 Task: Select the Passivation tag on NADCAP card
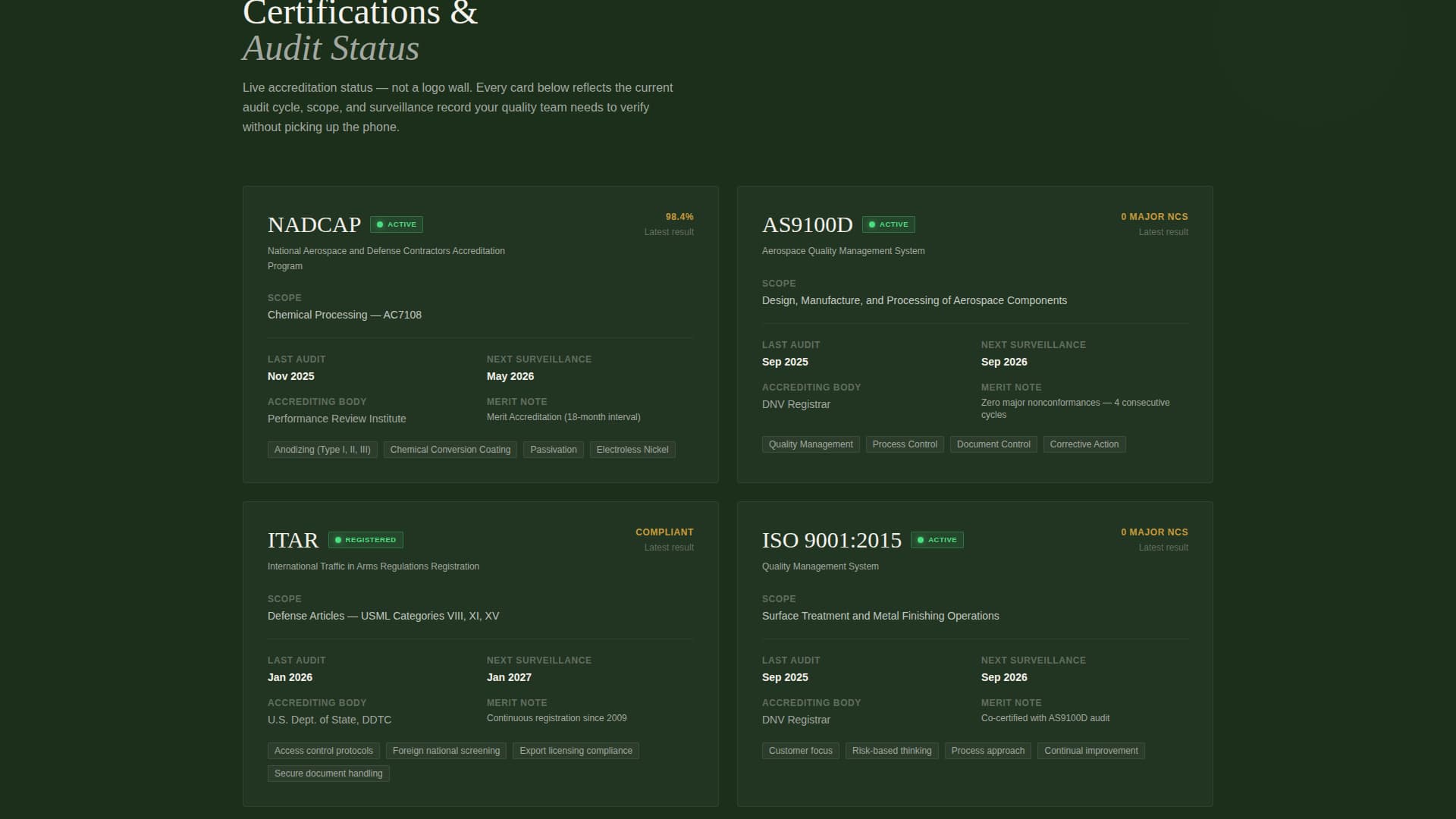click(553, 449)
